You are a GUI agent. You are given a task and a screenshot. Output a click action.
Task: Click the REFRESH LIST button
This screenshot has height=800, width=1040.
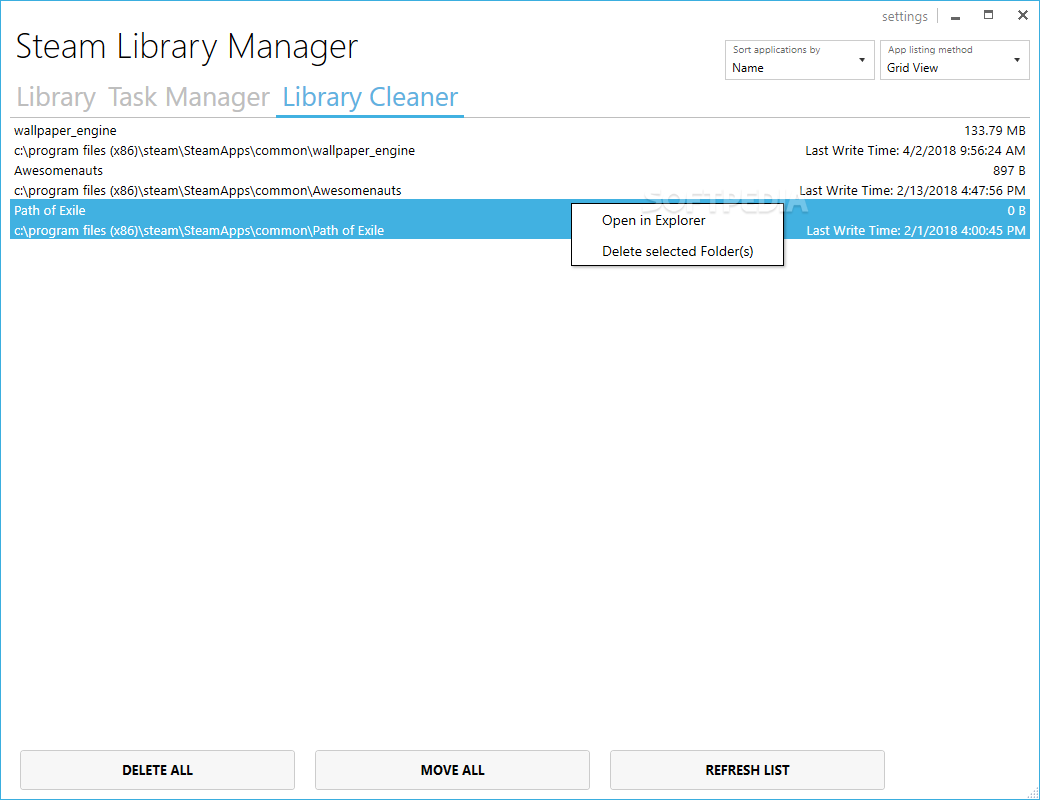tap(747, 770)
